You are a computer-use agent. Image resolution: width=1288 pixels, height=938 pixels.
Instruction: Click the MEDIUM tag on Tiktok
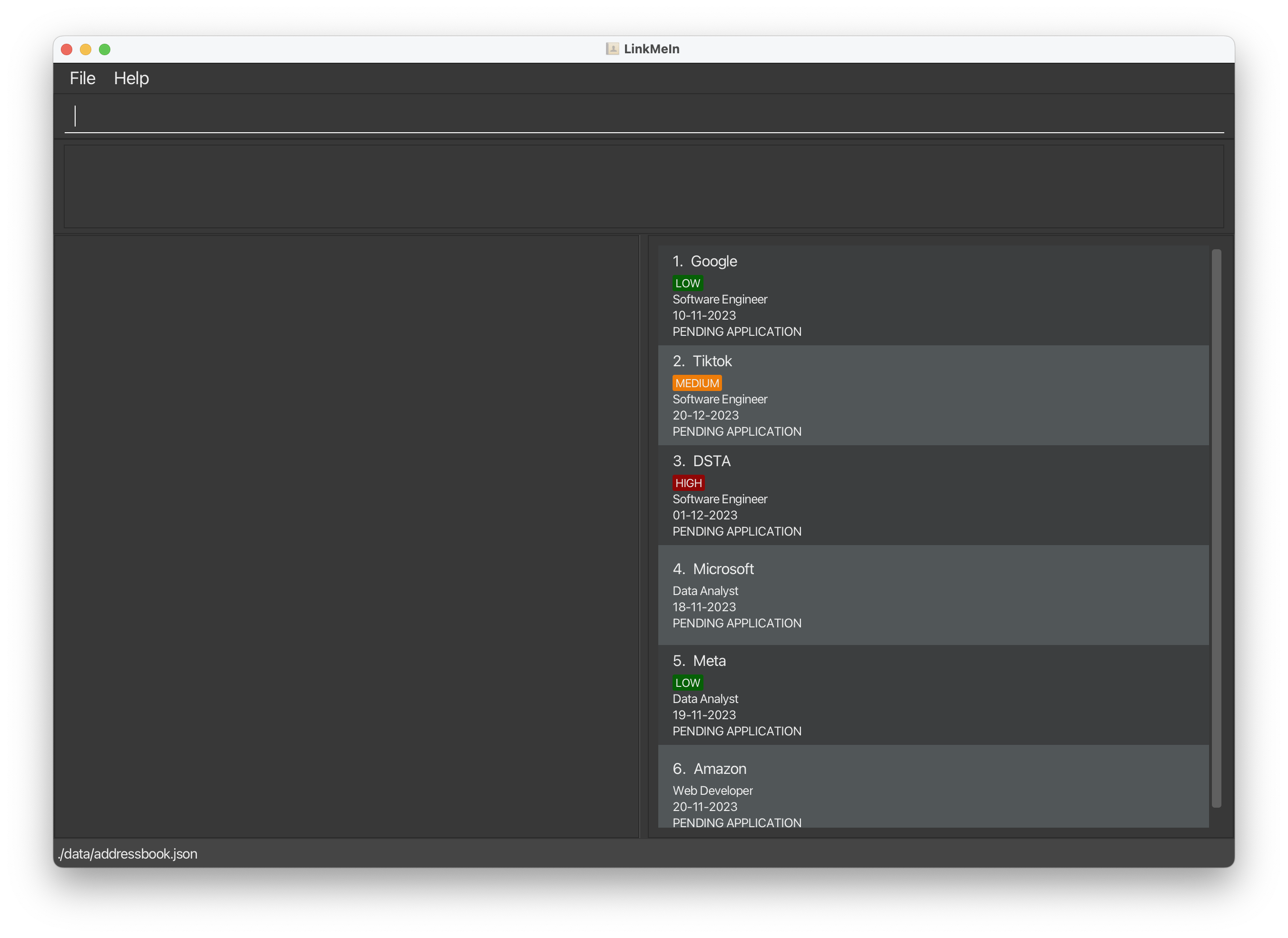[697, 383]
